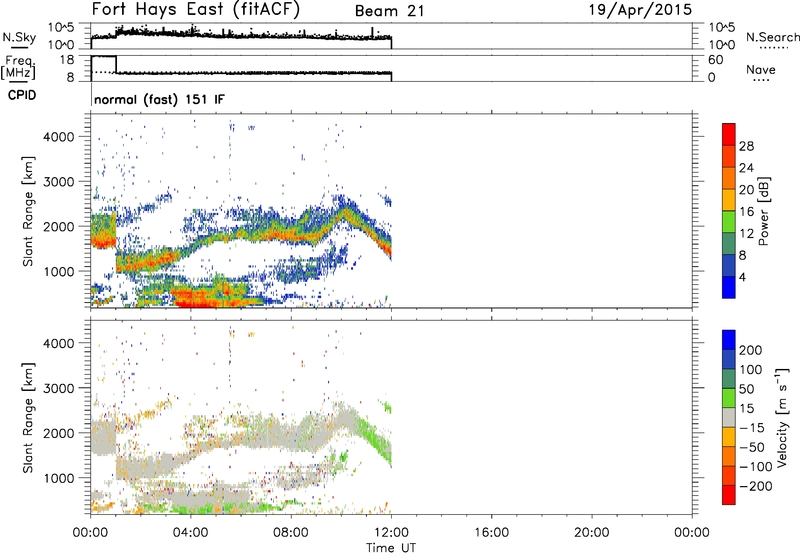Click the power panel 'Slant Range [km]' label
Viewport: 800px width, 554px height.
[28, 211]
